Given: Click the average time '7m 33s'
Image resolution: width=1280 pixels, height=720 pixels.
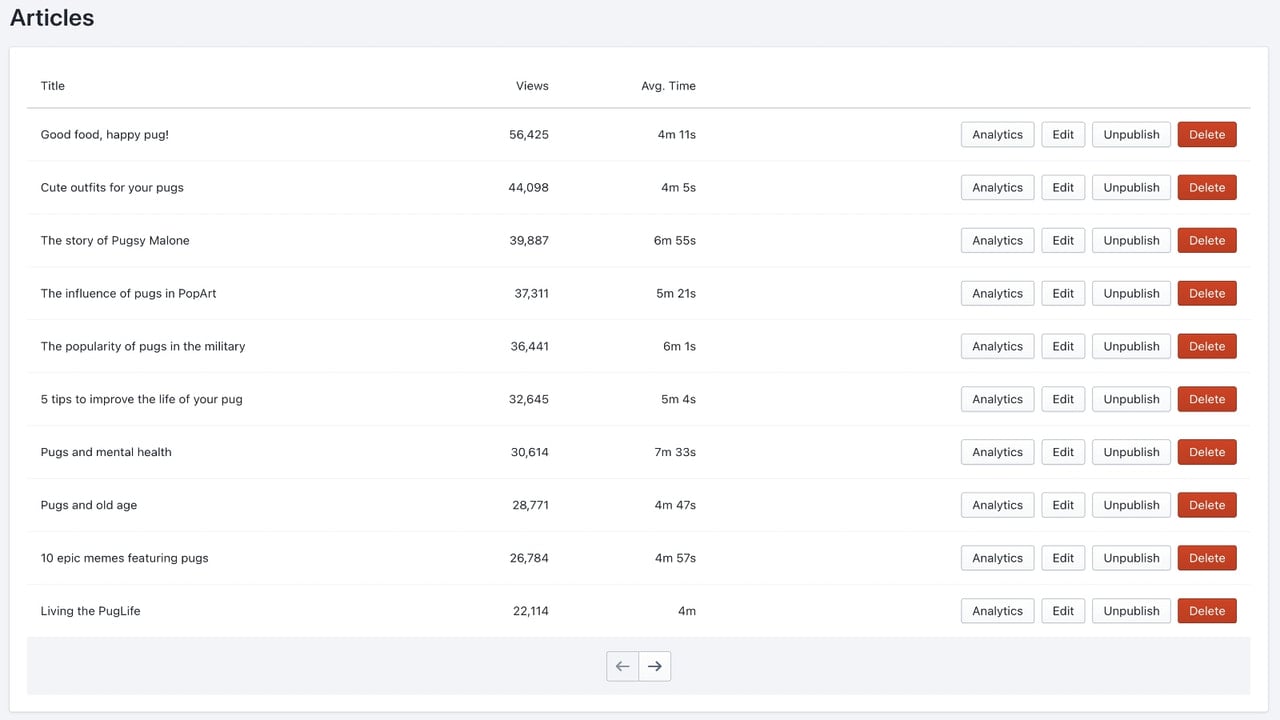Looking at the screenshot, I should [675, 453].
